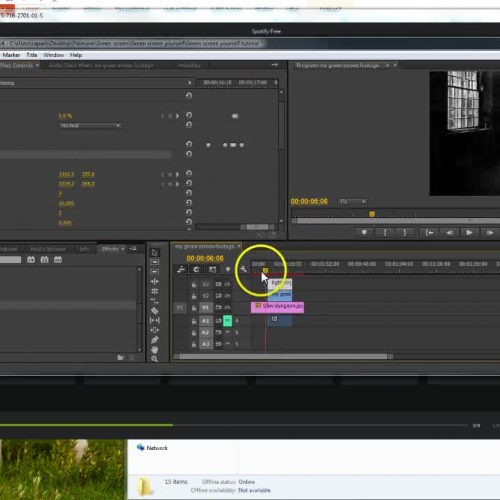Image resolution: width=500 pixels, height=500 pixels.
Task: Select the Slip tool
Action: (x=155, y=320)
